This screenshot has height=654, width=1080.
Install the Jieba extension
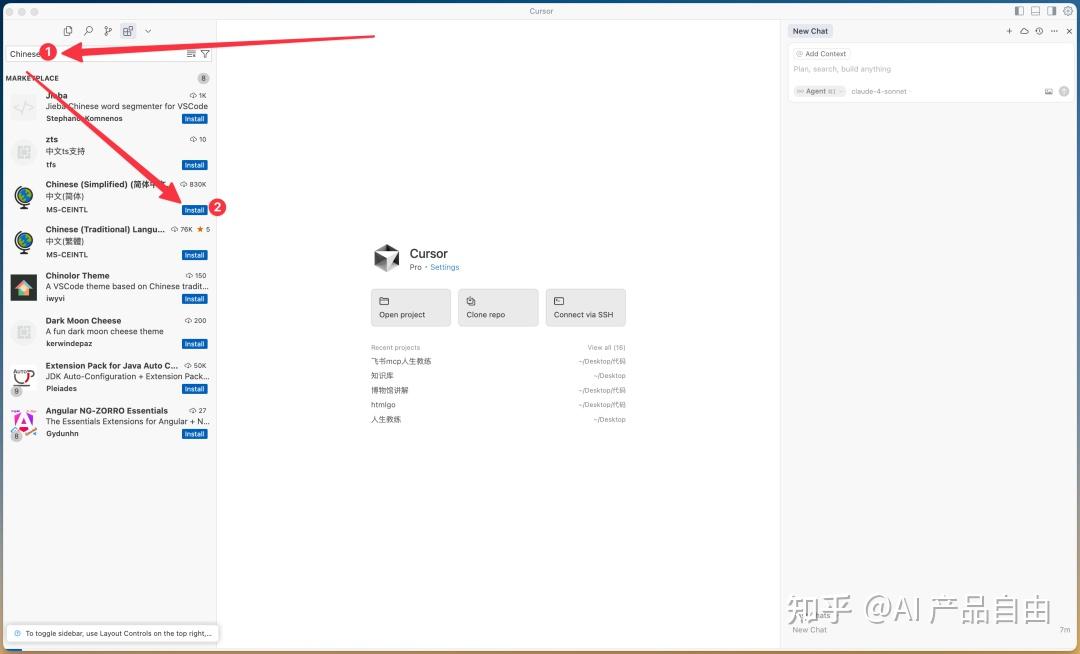pyautogui.click(x=194, y=119)
